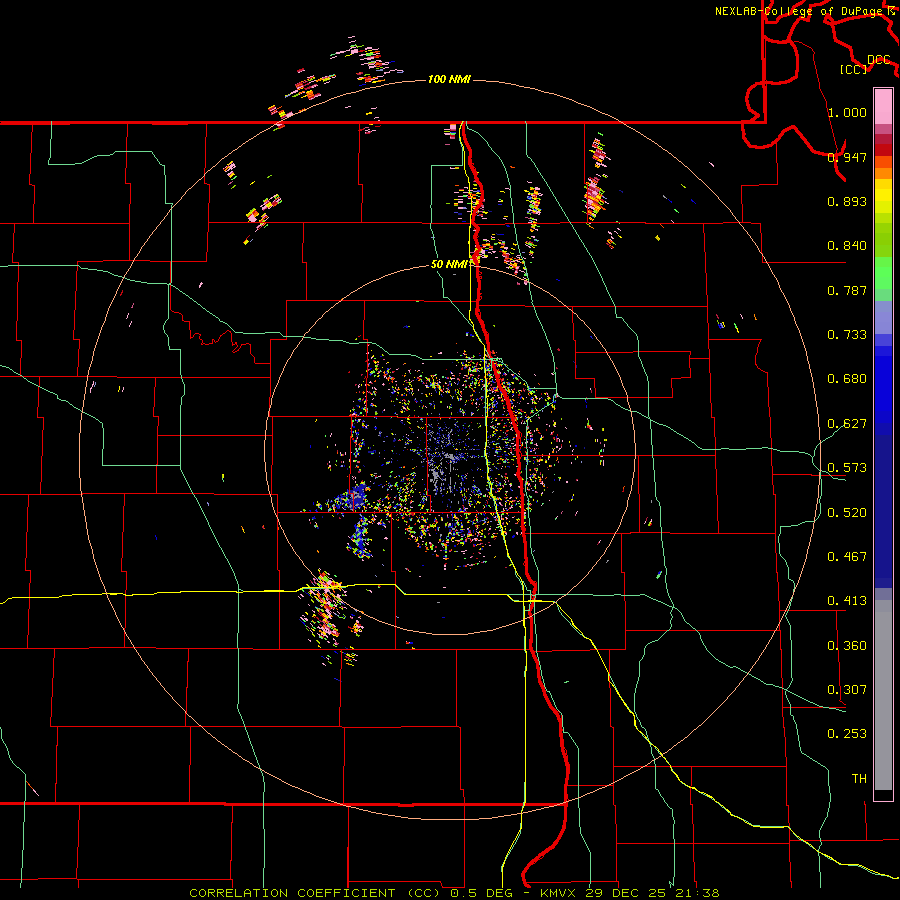Viewport: 900px width, 900px height.
Task: Click the 0.627 color scale value
Action: pos(847,424)
